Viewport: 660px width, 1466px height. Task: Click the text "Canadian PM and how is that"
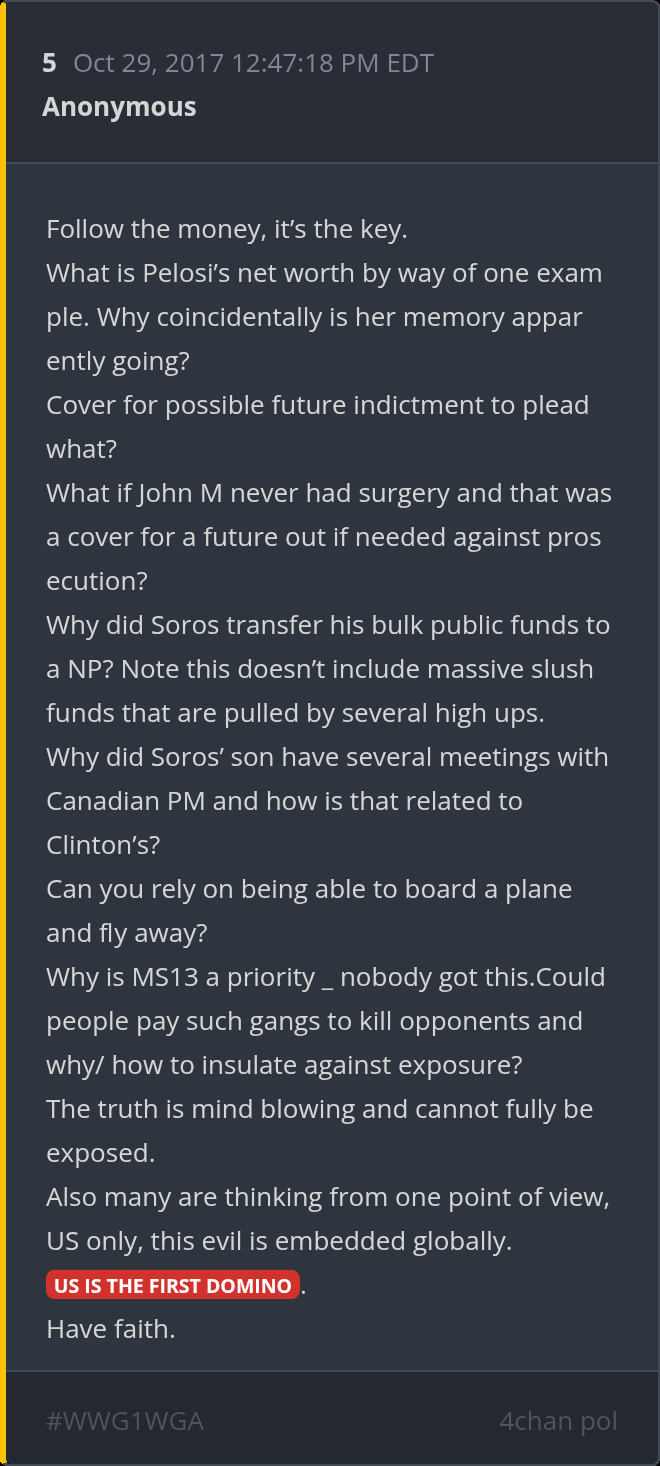tap(284, 801)
